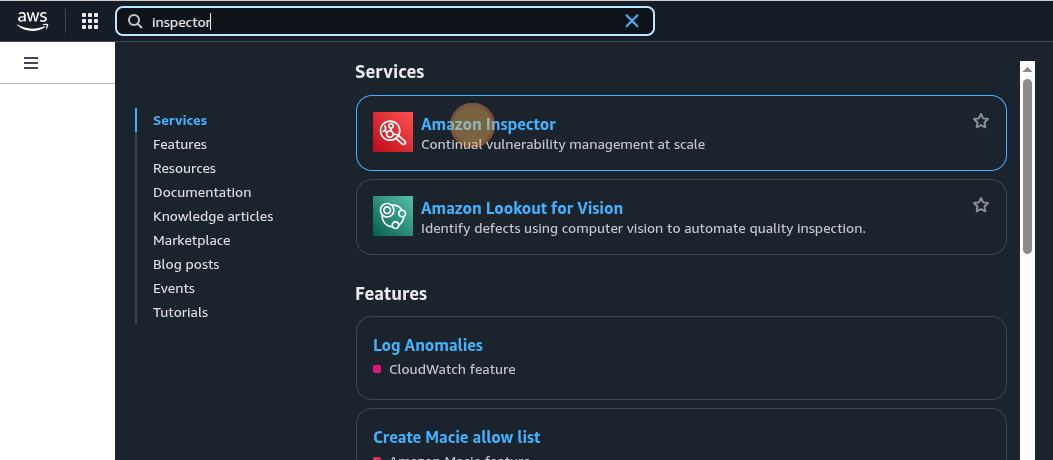The image size is (1053, 460).
Task: Favorite Amazon Lookout for Vision star
Action: click(980, 205)
